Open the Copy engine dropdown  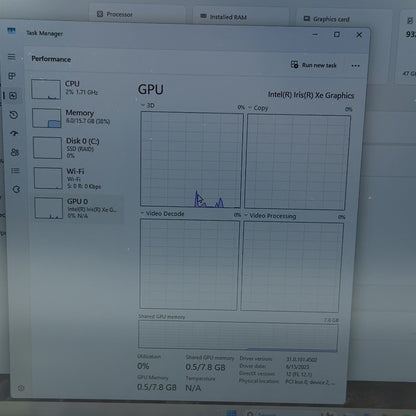pyautogui.click(x=258, y=108)
